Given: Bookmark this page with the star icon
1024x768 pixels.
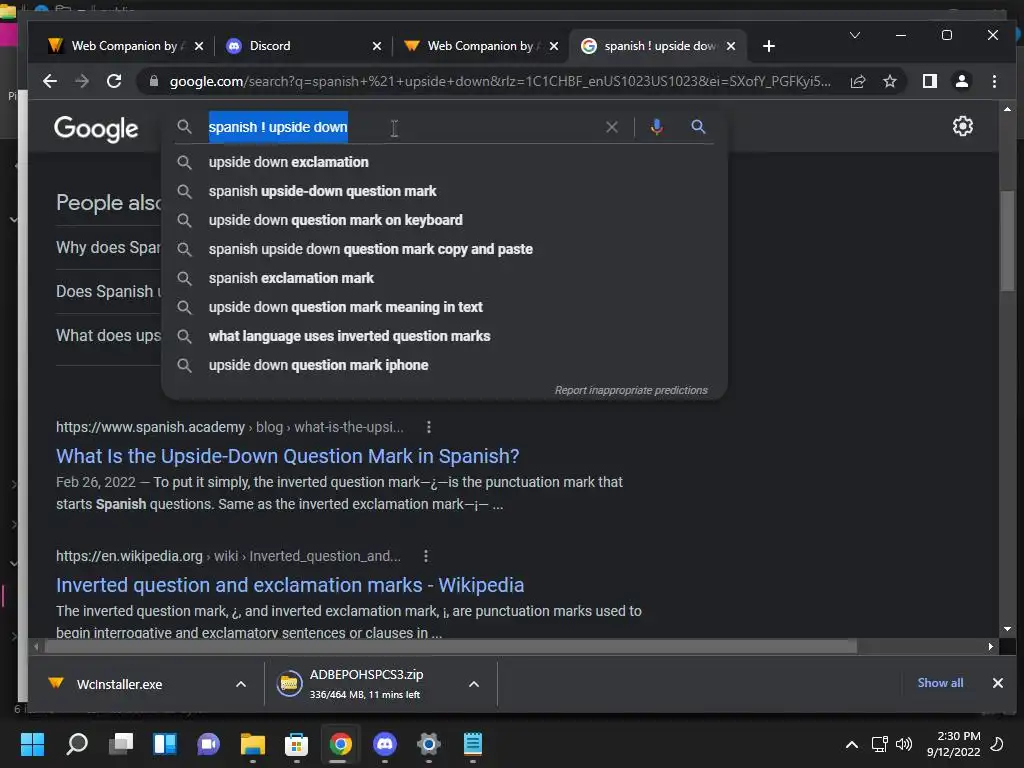Looking at the screenshot, I should coord(889,81).
